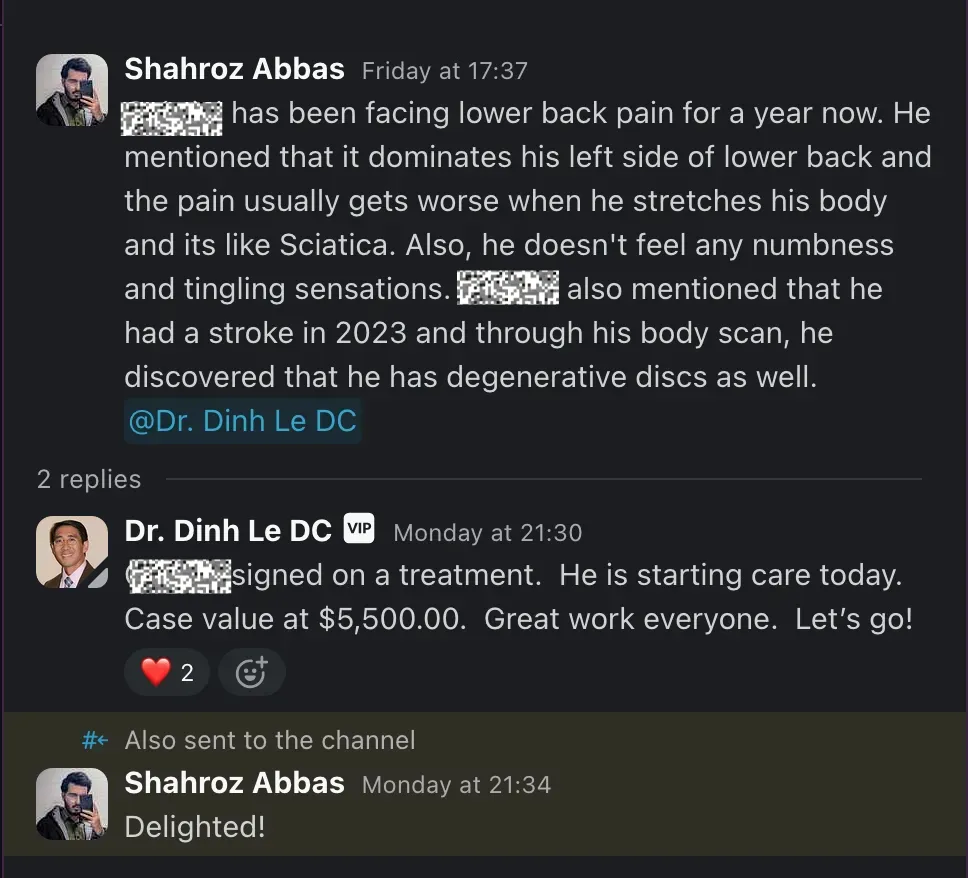Click the lower back pain message text

(x=527, y=245)
